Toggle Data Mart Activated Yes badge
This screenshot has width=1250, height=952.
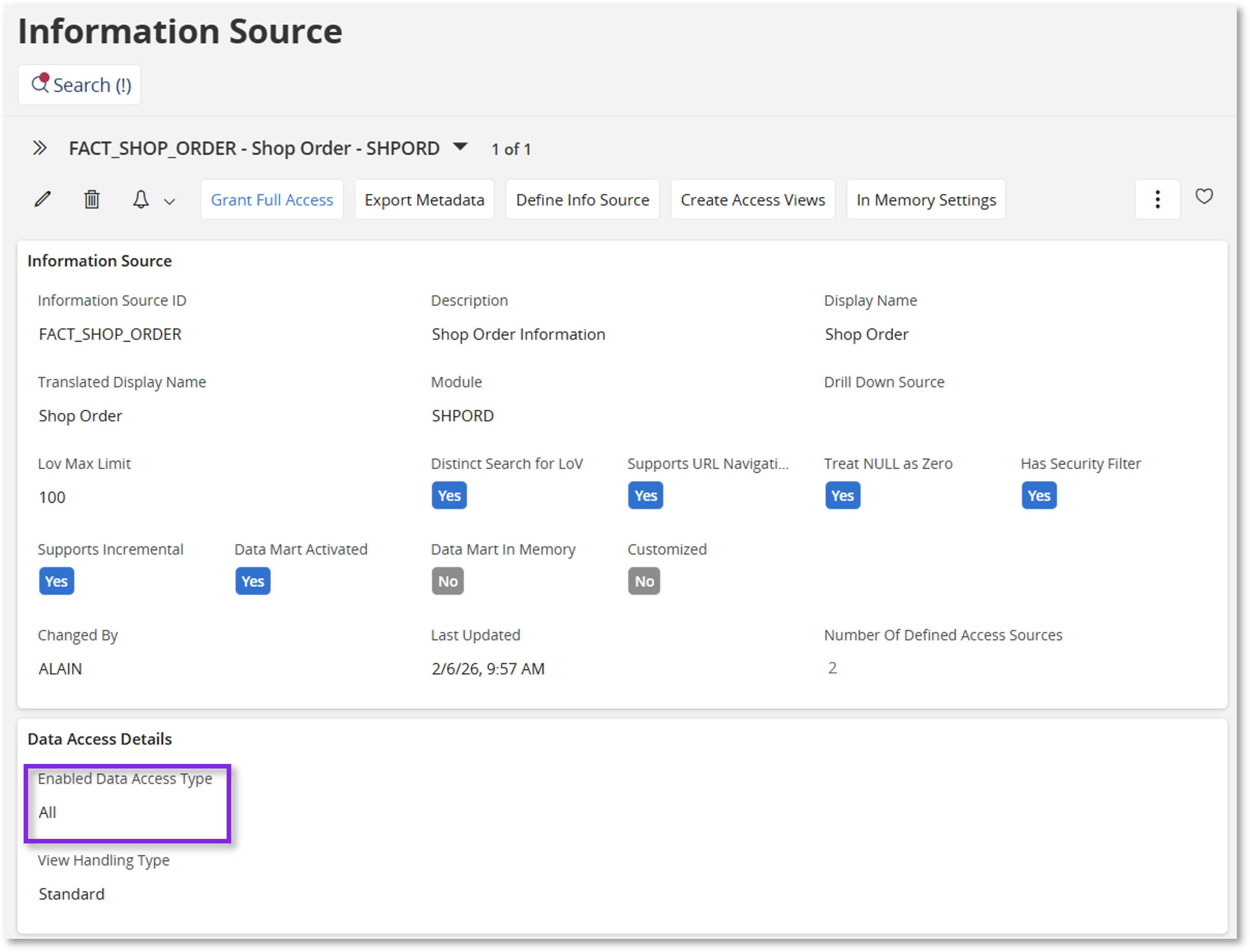tap(253, 581)
